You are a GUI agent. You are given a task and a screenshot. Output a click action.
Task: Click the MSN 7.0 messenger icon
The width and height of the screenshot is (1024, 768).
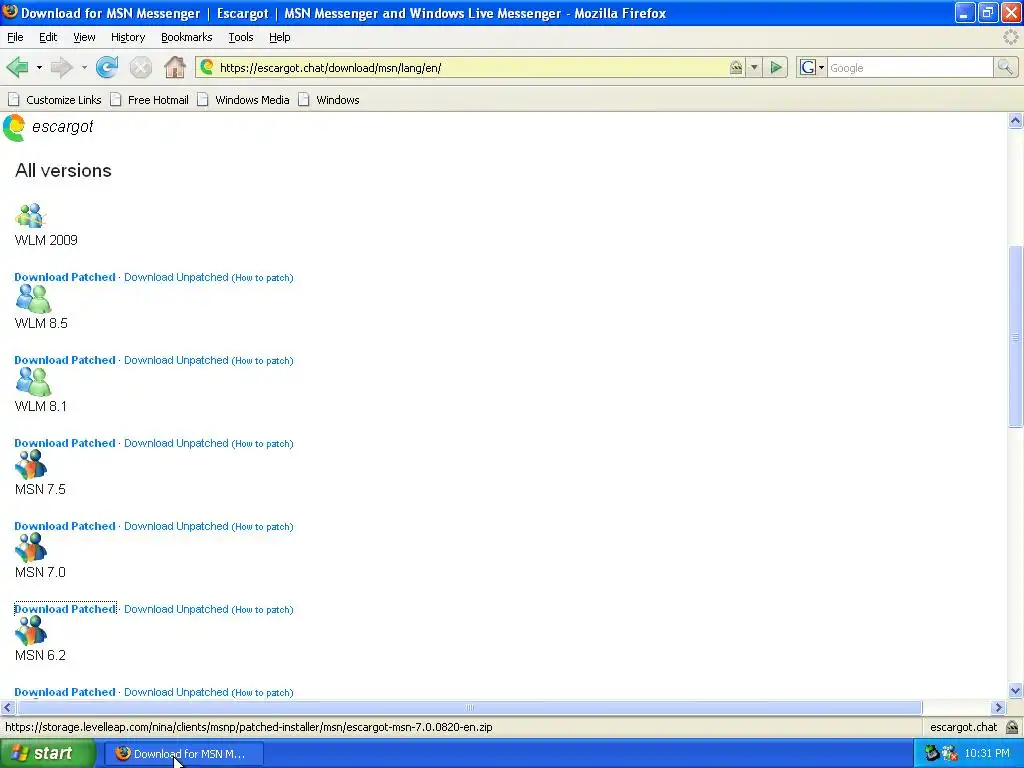tap(31, 548)
